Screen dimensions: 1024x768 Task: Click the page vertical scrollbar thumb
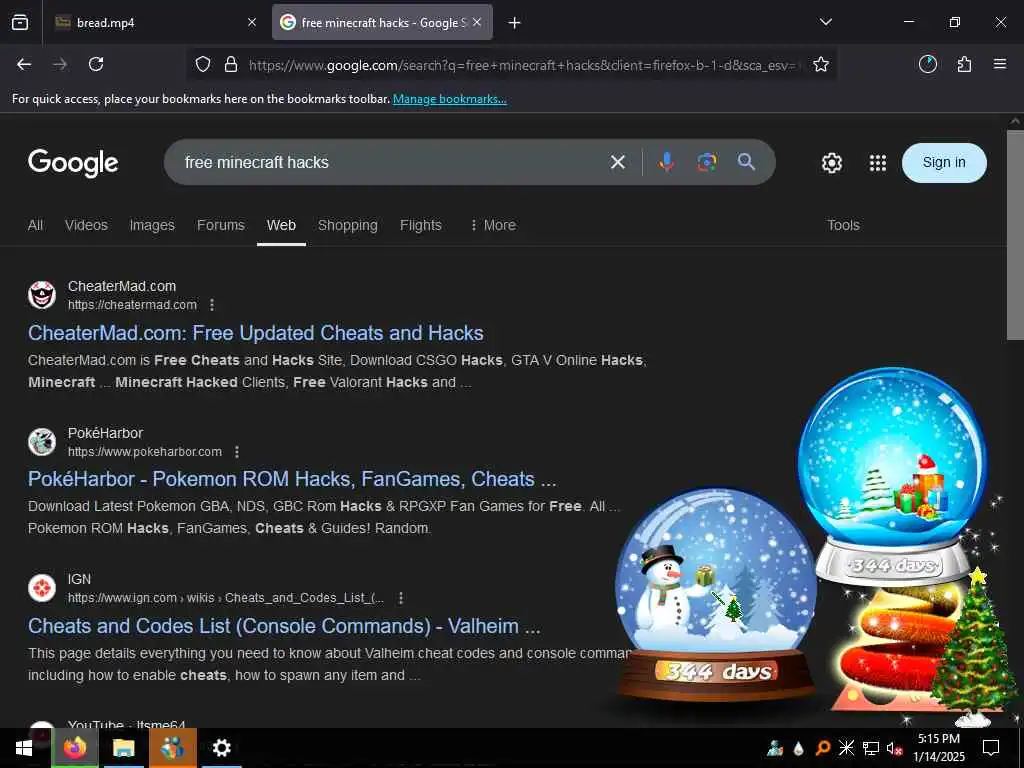1015,235
